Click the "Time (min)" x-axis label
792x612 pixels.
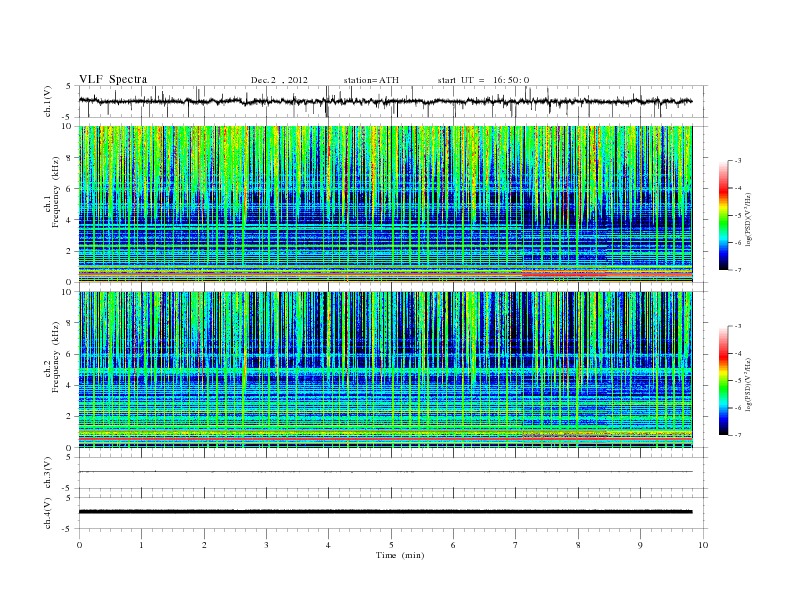click(400, 555)
